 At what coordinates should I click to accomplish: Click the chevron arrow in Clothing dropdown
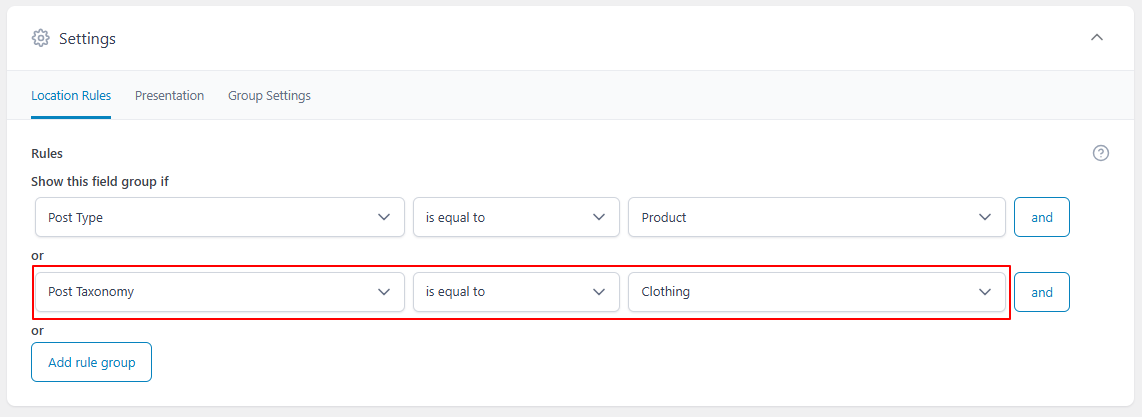[x=984, y=292]
